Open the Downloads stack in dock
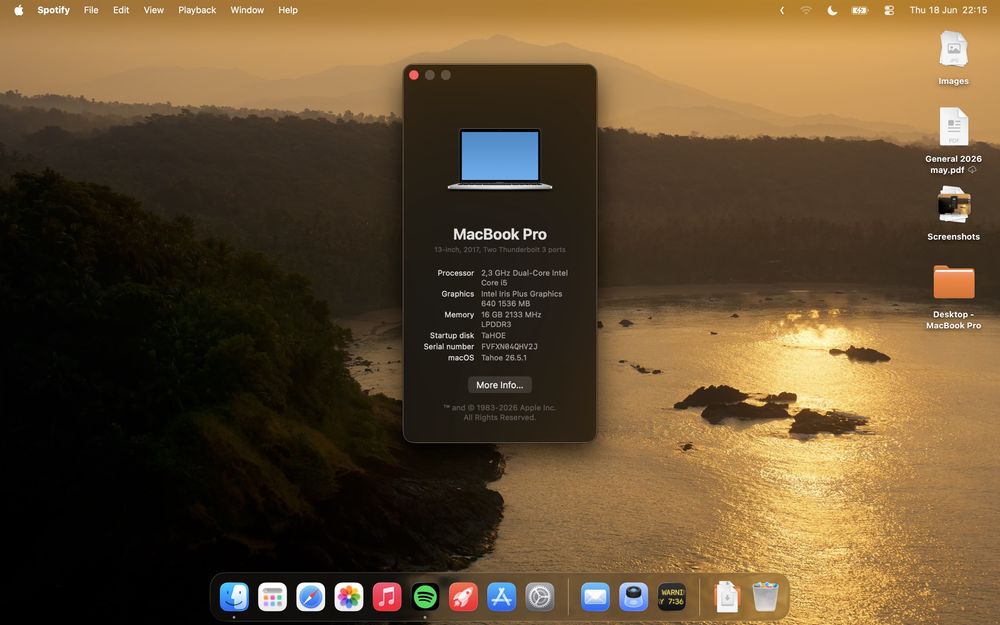The width and height of the screenshot is (1000, 625). pyautogui.click(x=726, y=597)
